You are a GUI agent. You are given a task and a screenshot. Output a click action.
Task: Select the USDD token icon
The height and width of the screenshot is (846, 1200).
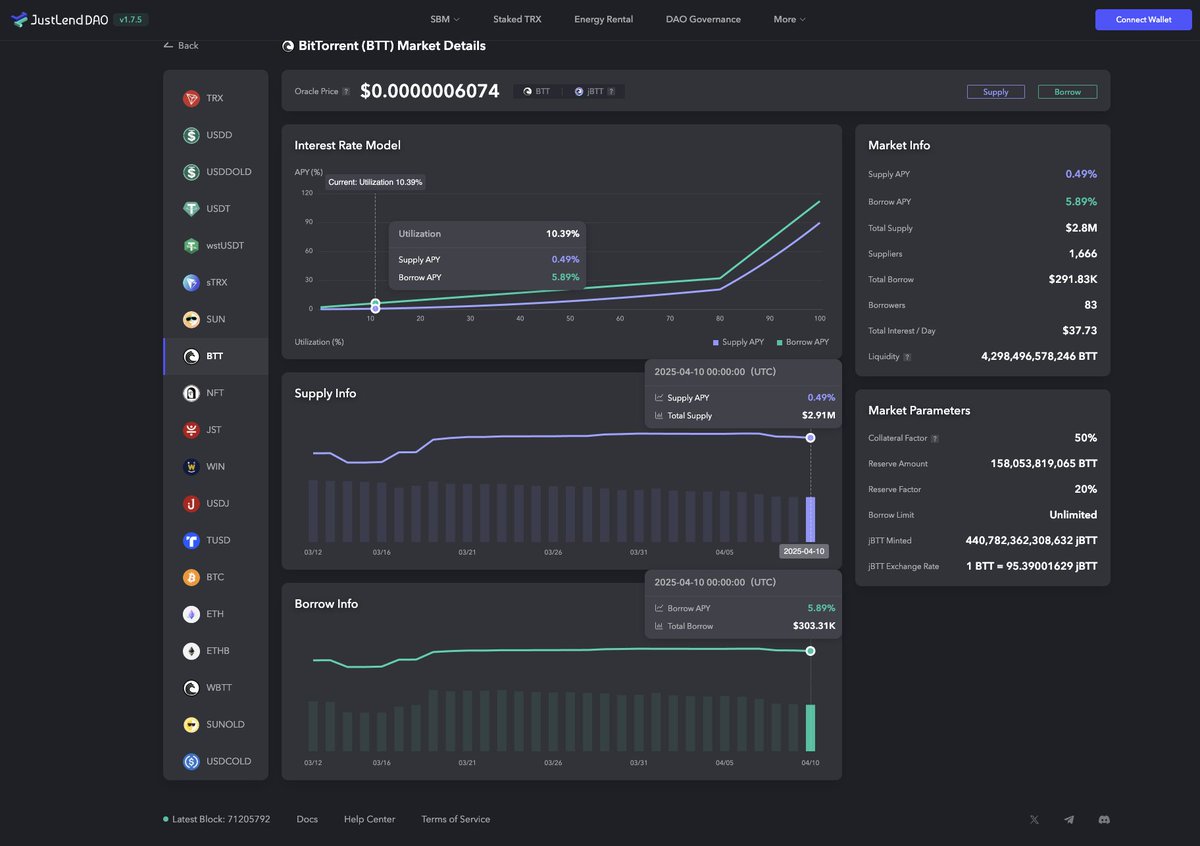point(191,135)
